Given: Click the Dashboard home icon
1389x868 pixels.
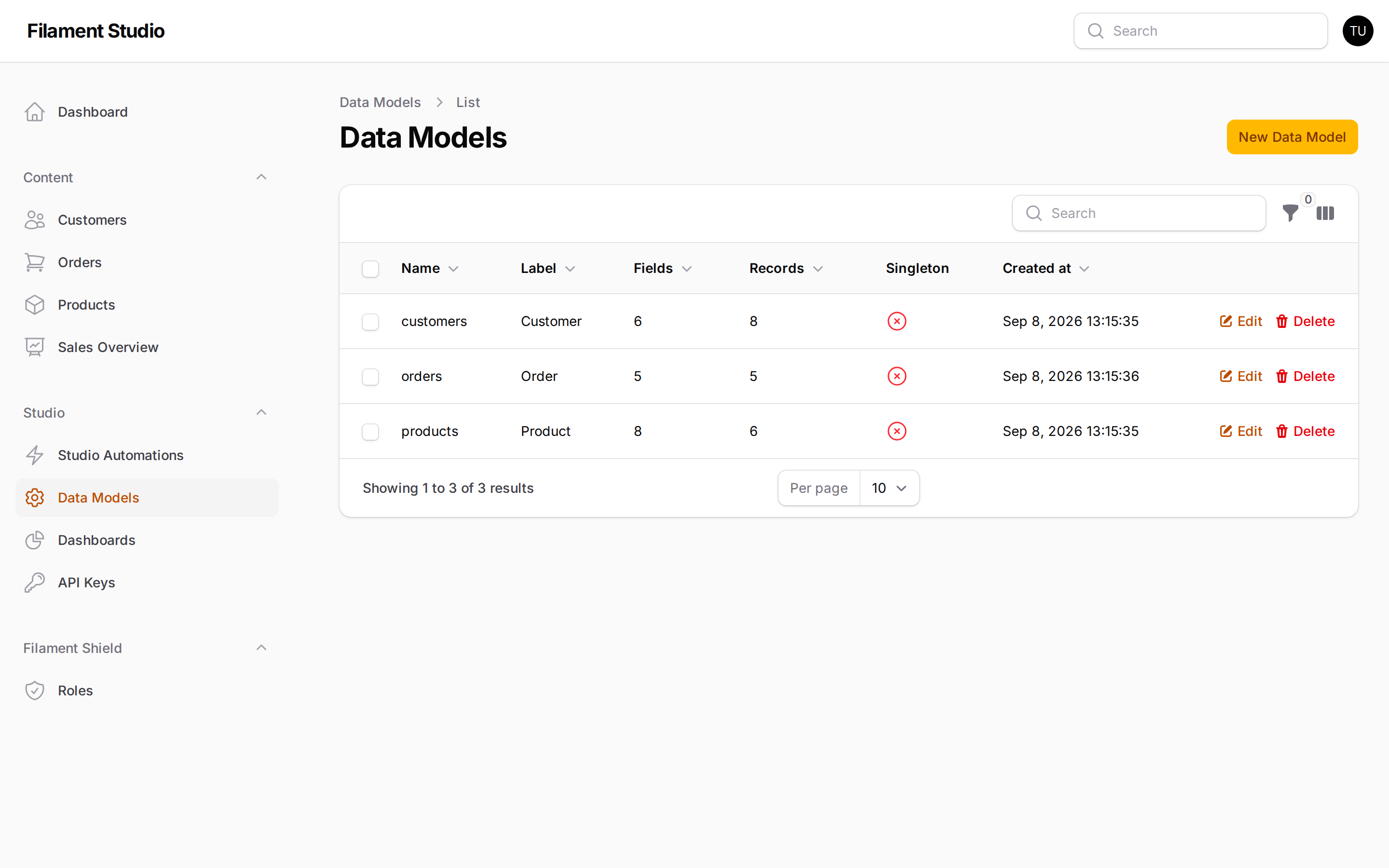Looking at the screenshot, I should coord(34,112).
